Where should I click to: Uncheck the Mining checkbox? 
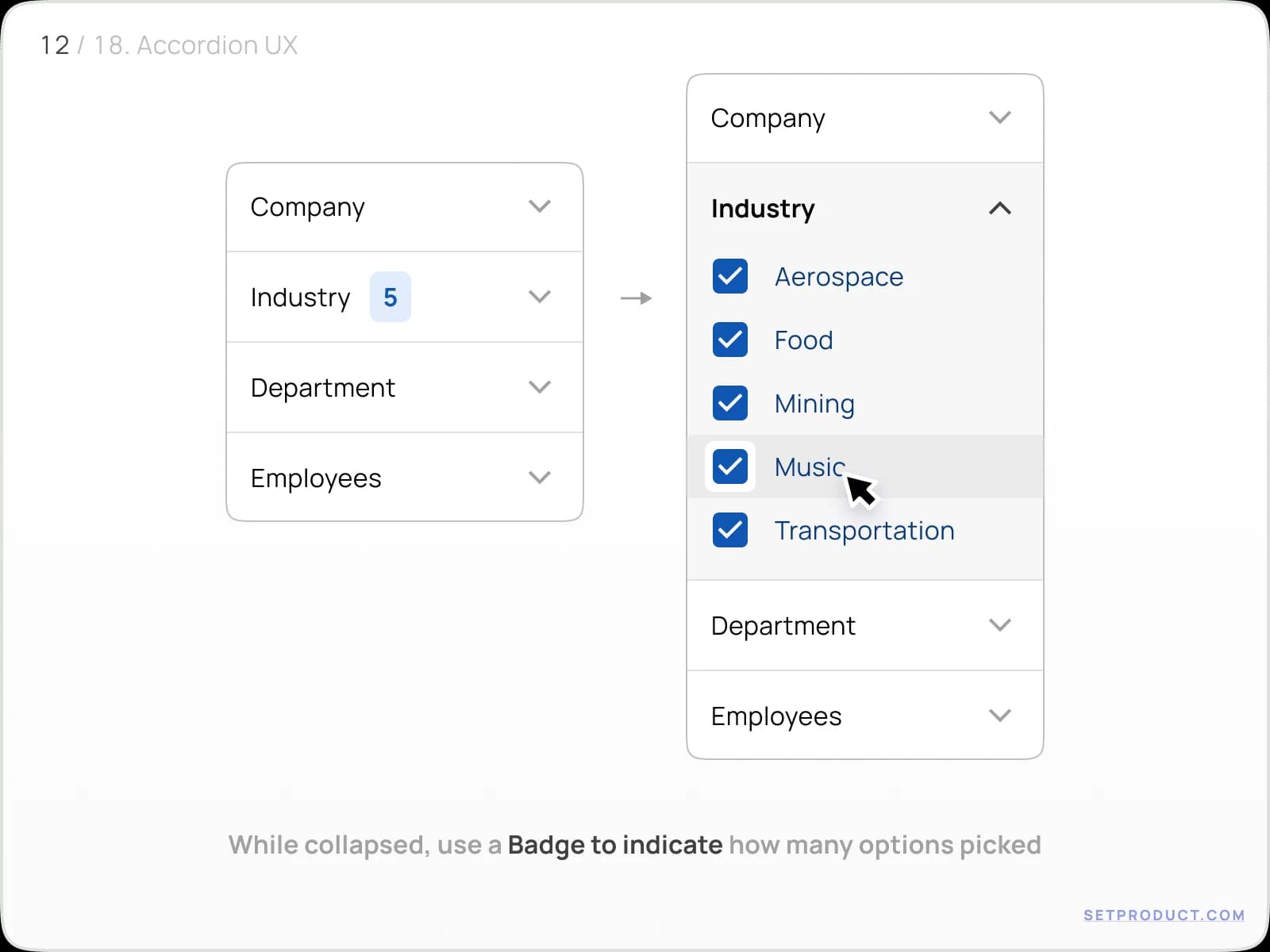(x=729, y=403)
